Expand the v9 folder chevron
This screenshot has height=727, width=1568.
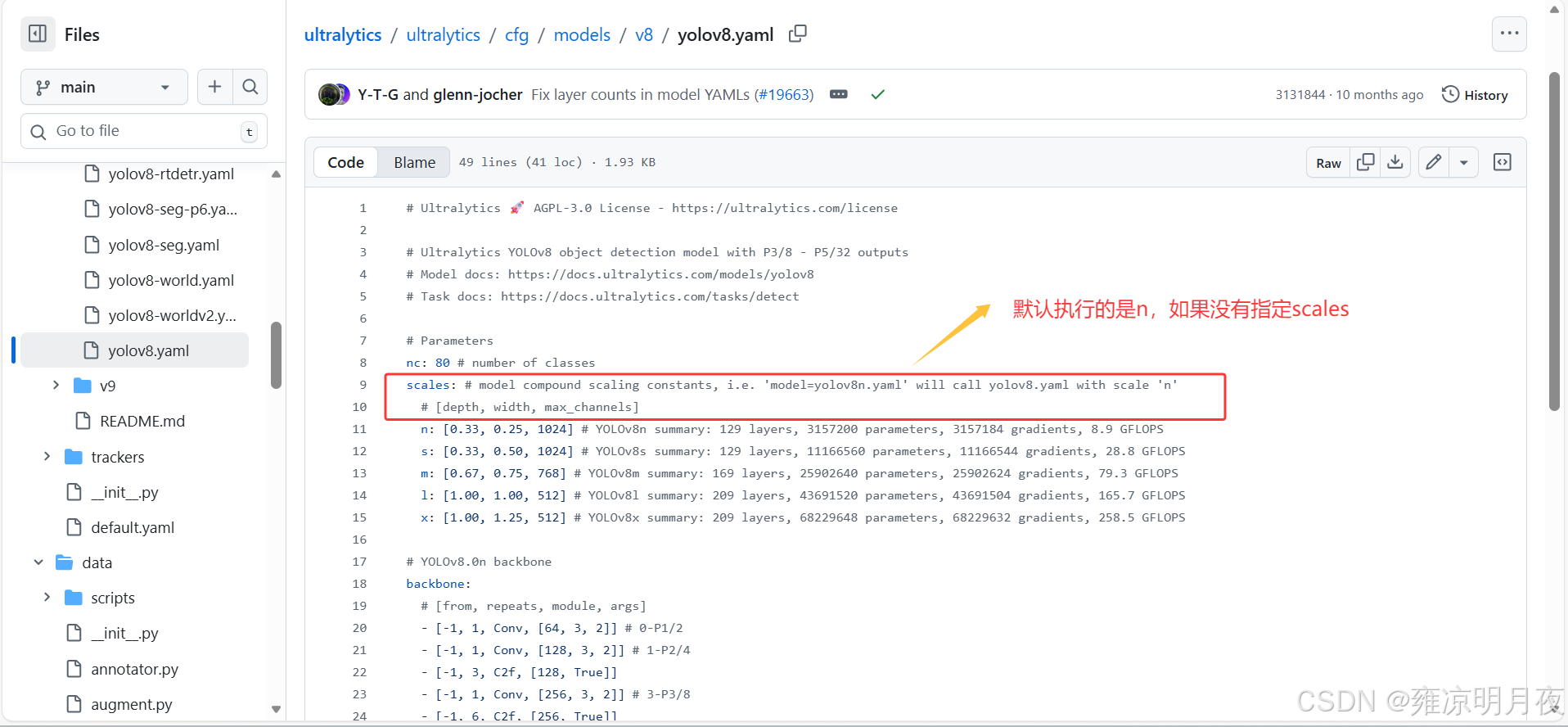[x=56, y=385]
